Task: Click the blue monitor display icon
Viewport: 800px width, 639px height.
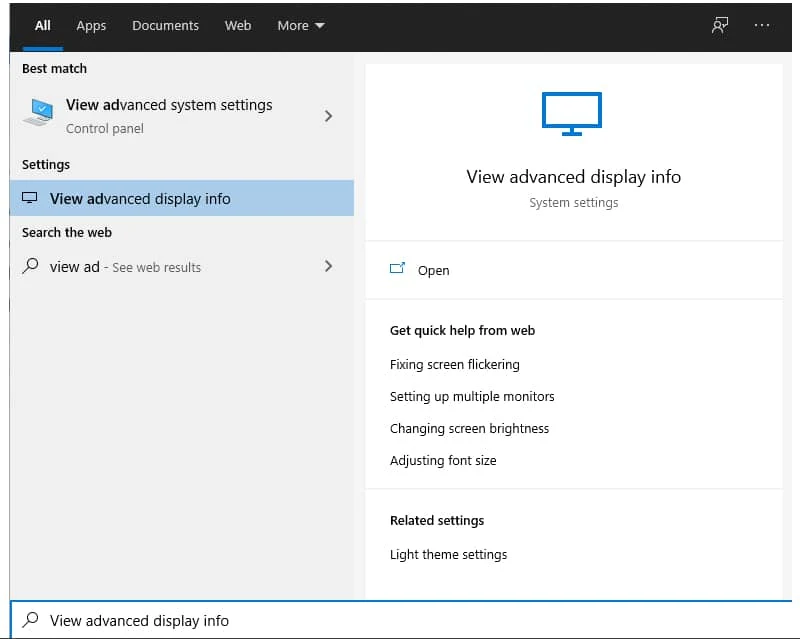Action: [x=572, y=113]
